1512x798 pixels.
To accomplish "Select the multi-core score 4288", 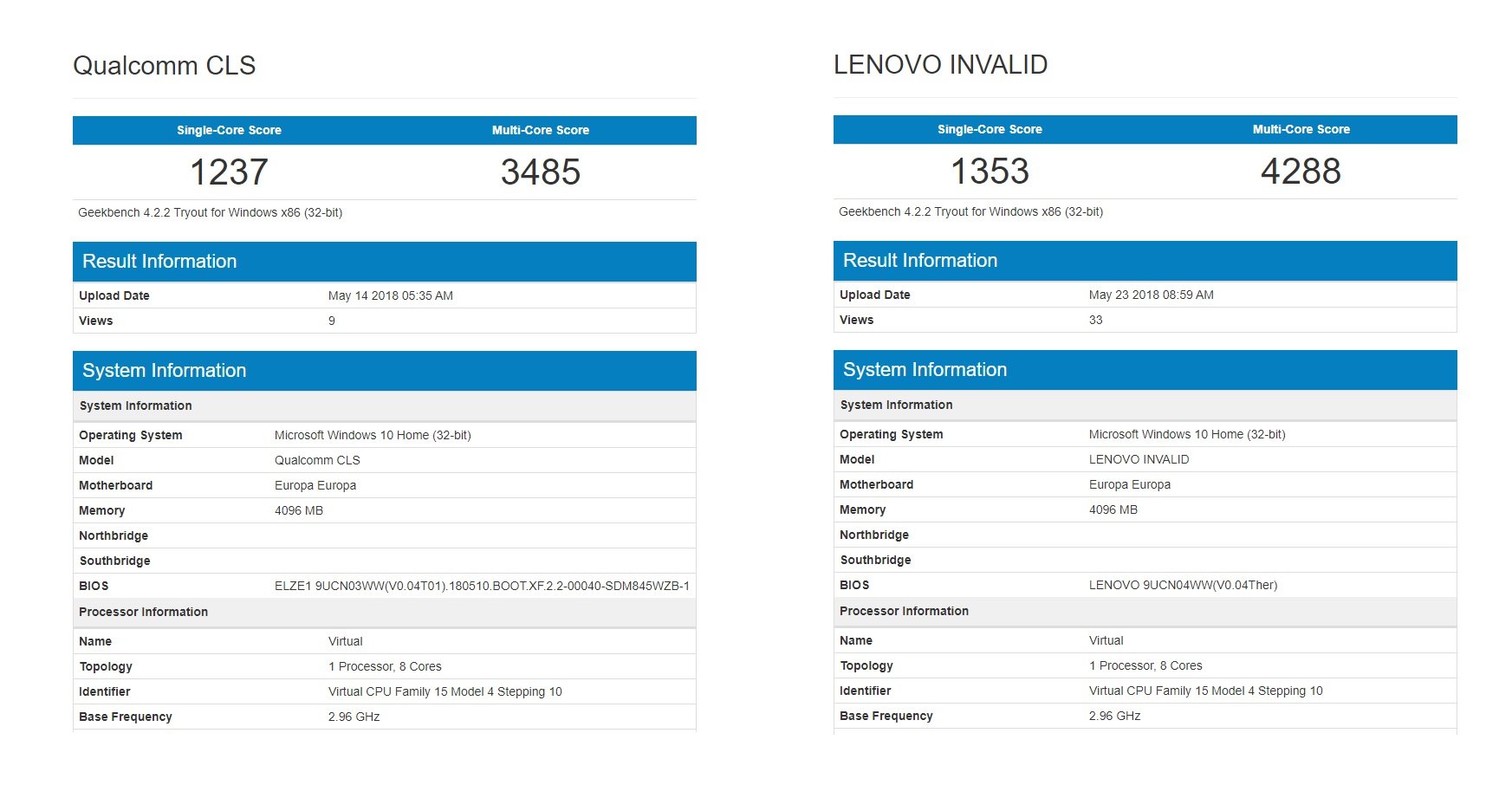I will click(x=1301, y=171).
